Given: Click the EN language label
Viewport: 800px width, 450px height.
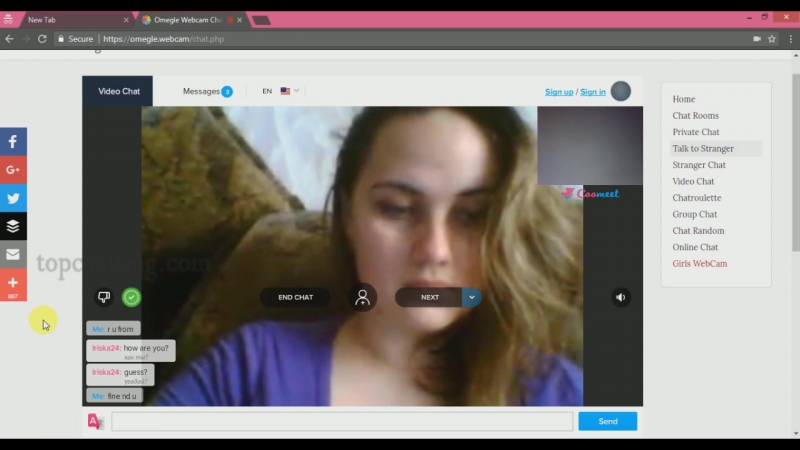Looking at the screenshot, I should (267, 91).
